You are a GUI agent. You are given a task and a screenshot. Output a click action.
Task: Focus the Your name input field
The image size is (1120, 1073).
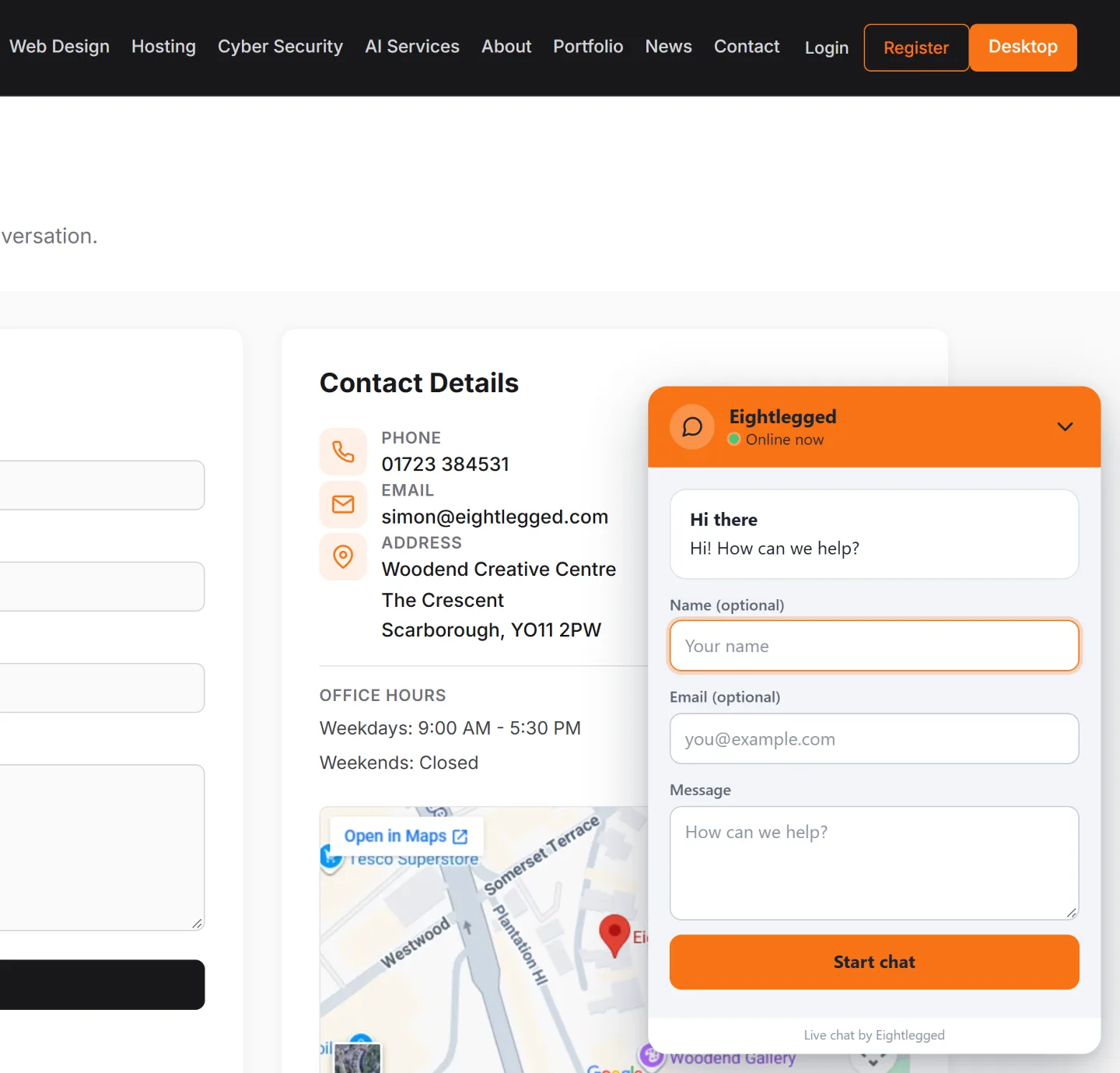874,646
